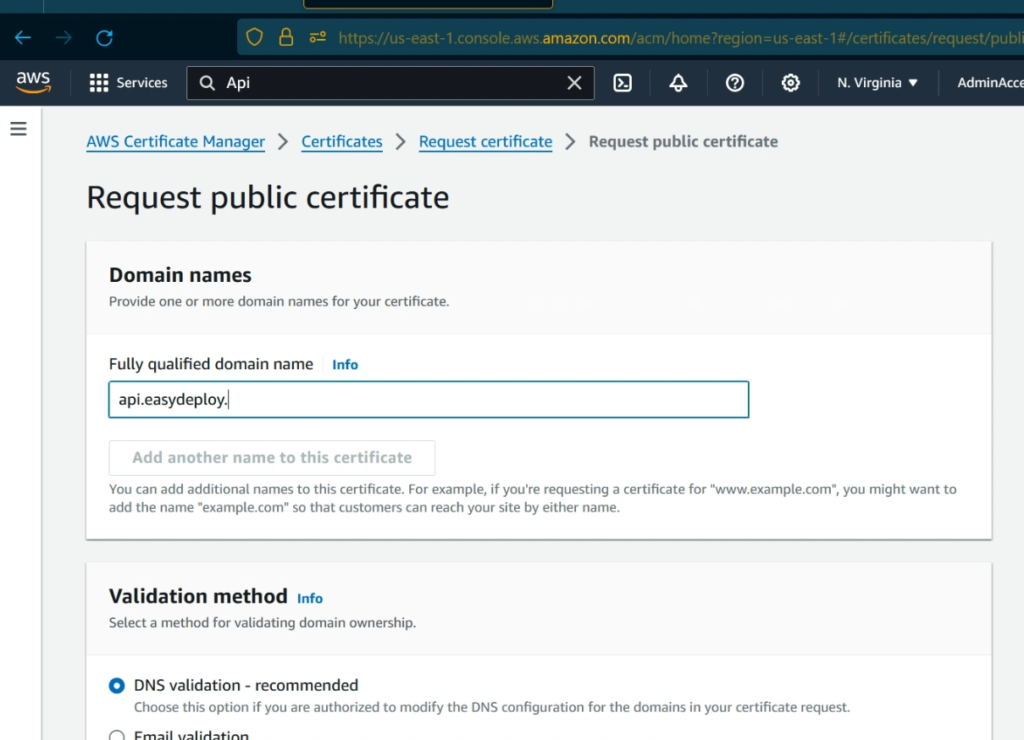Click inside the domain name input field

(x=428, y=399)
